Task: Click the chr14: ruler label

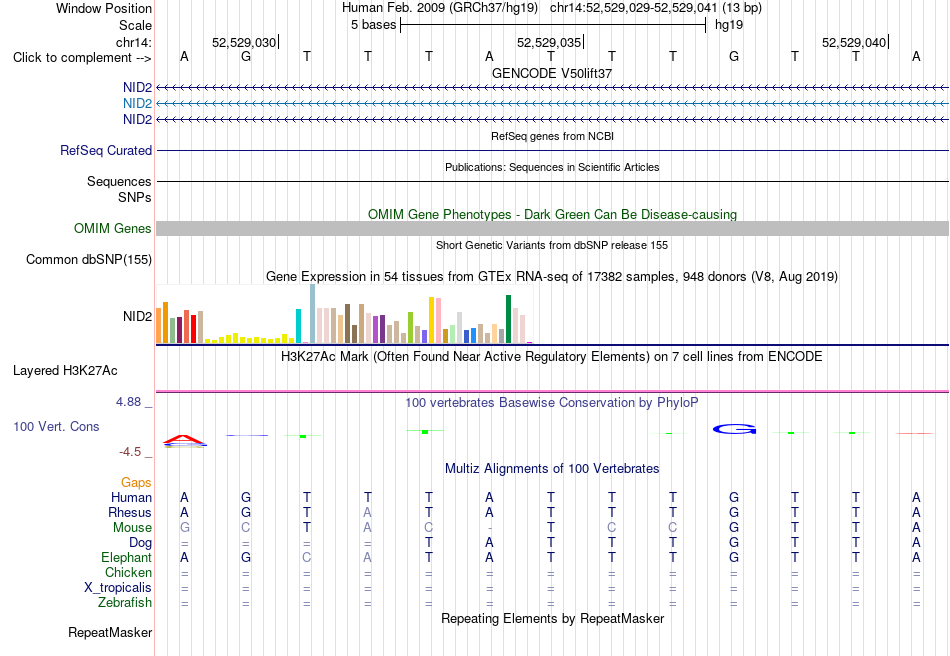Action: [x=134, y=42]
